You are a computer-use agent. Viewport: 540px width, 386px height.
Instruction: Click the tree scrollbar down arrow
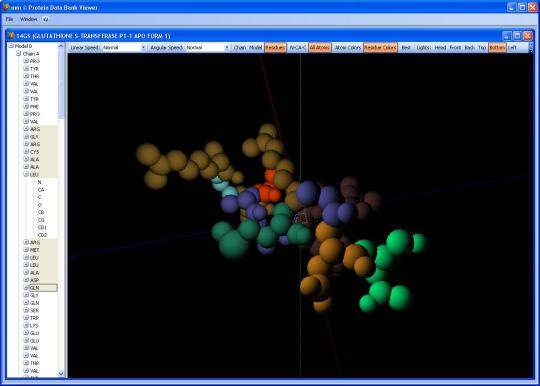pyautogui.click(x=61, y=373)
